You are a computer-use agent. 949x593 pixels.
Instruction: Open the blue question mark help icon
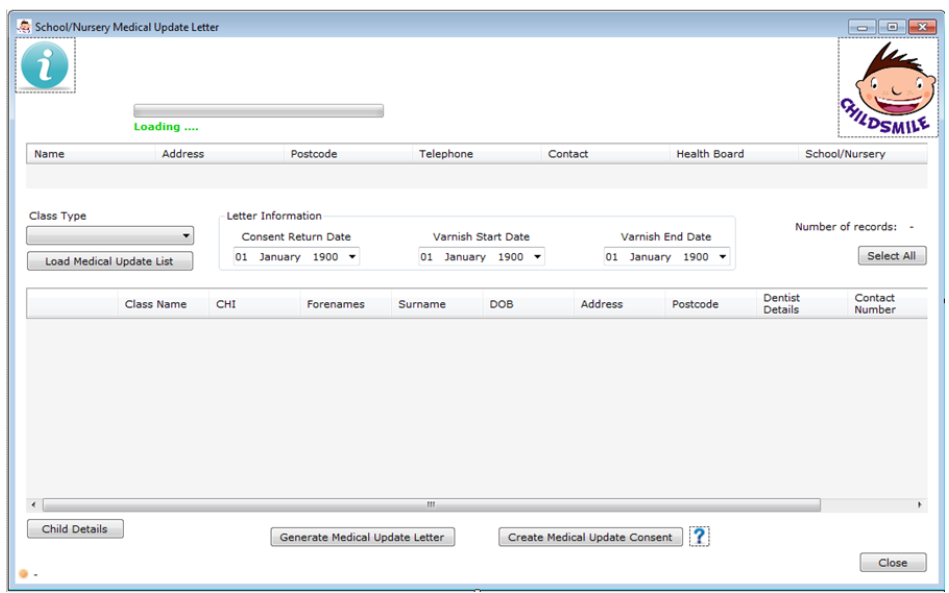[x=699, y=537]
